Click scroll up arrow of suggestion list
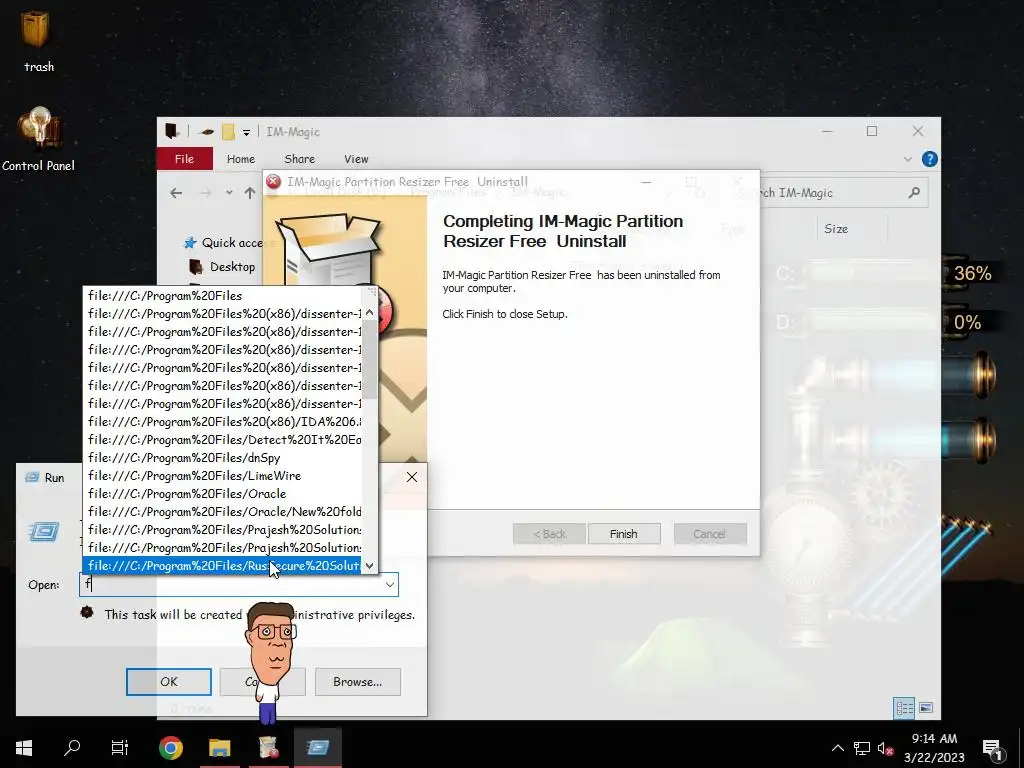Viewport: 1024px width, 768px height. tap(370, 313)
